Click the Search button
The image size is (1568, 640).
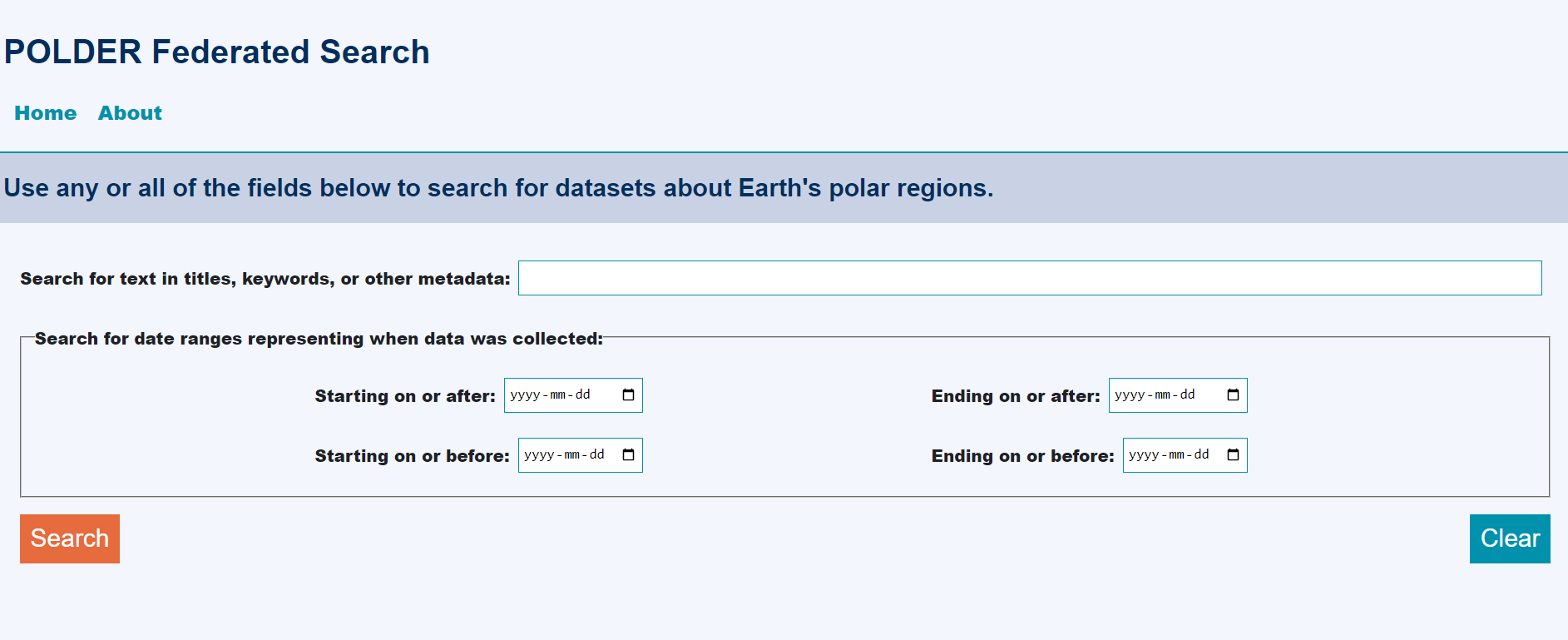[70, 538]
